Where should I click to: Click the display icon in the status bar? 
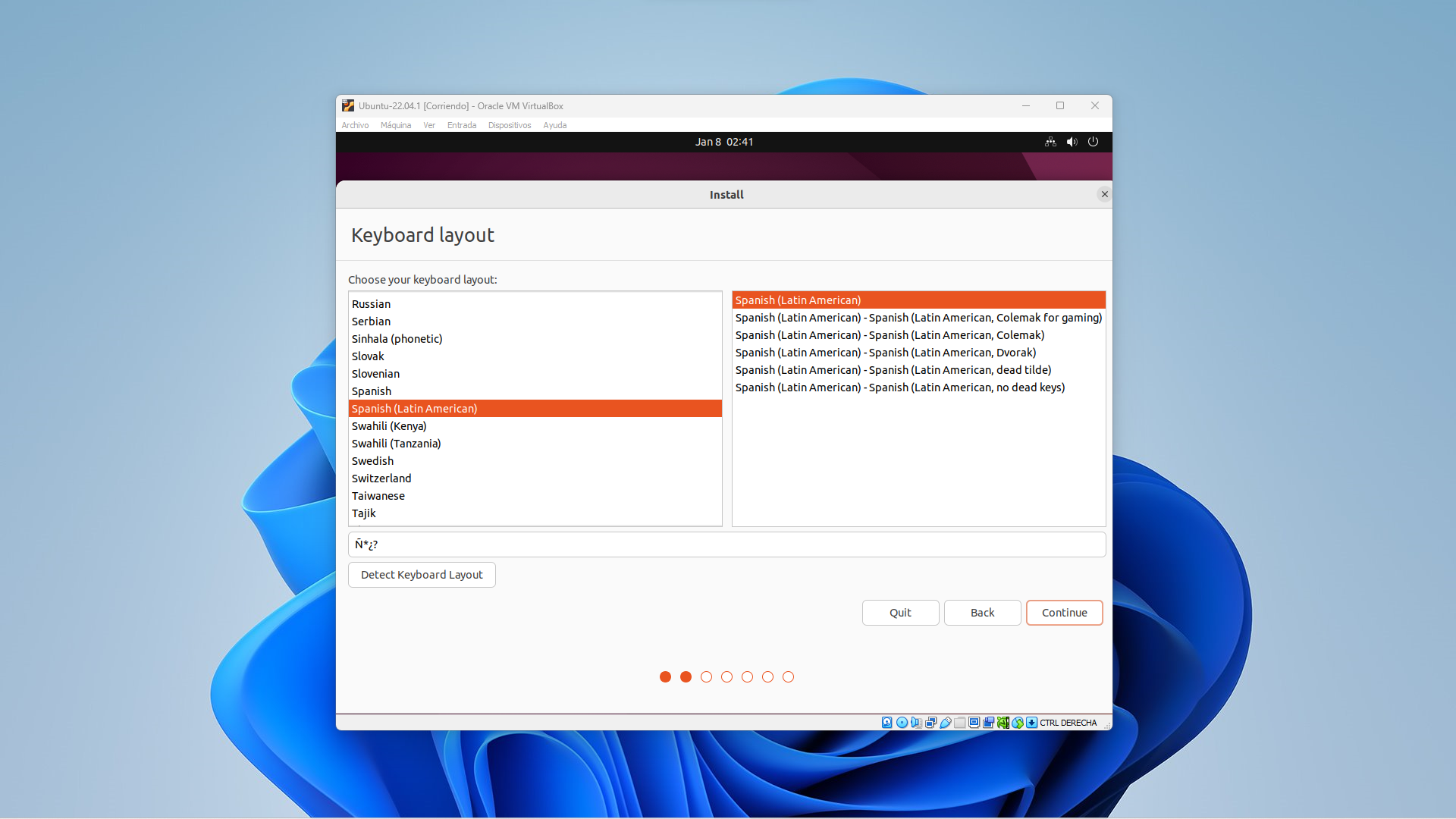(x=974, y=722)
